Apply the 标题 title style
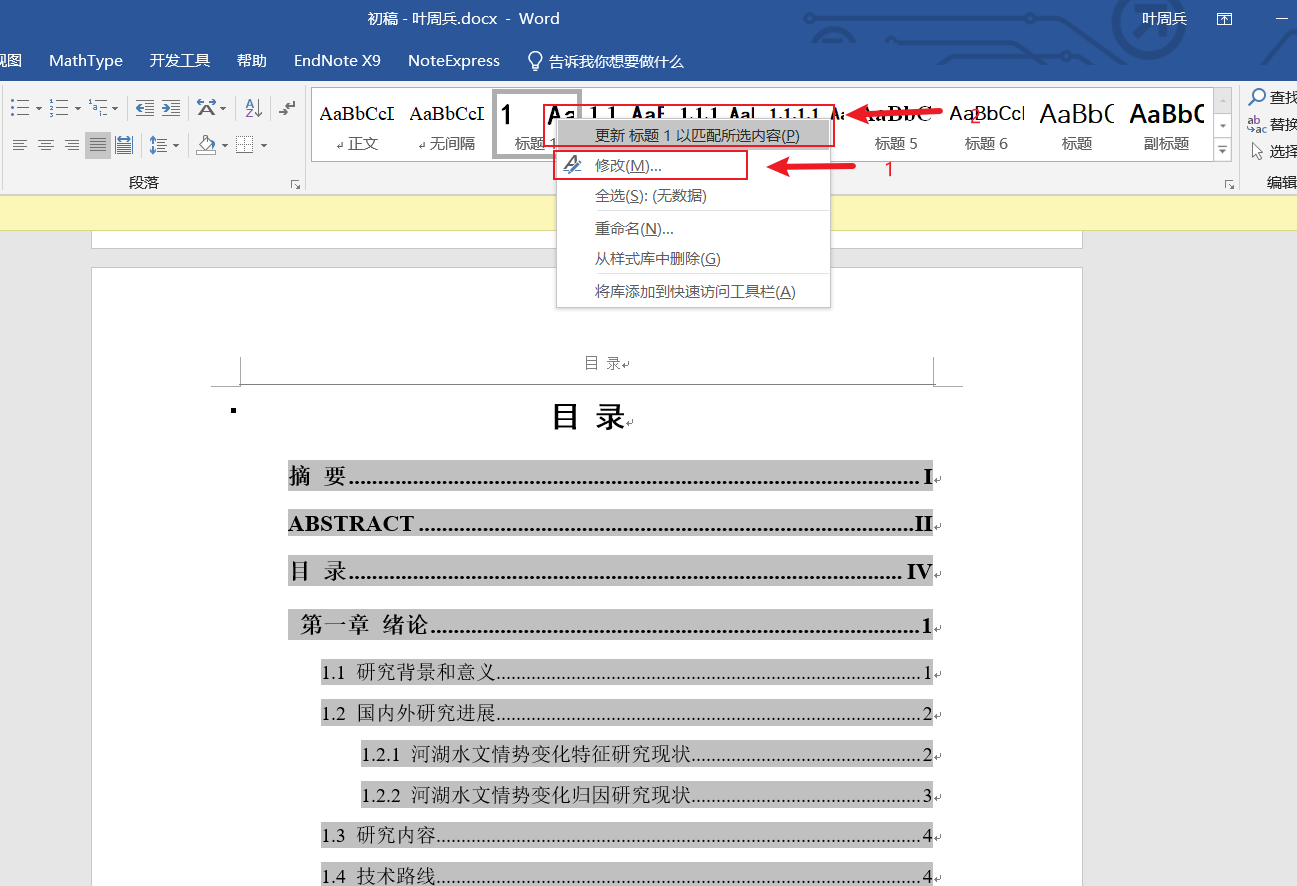Screen dimensions: 1297x886 coord(1077,124)
